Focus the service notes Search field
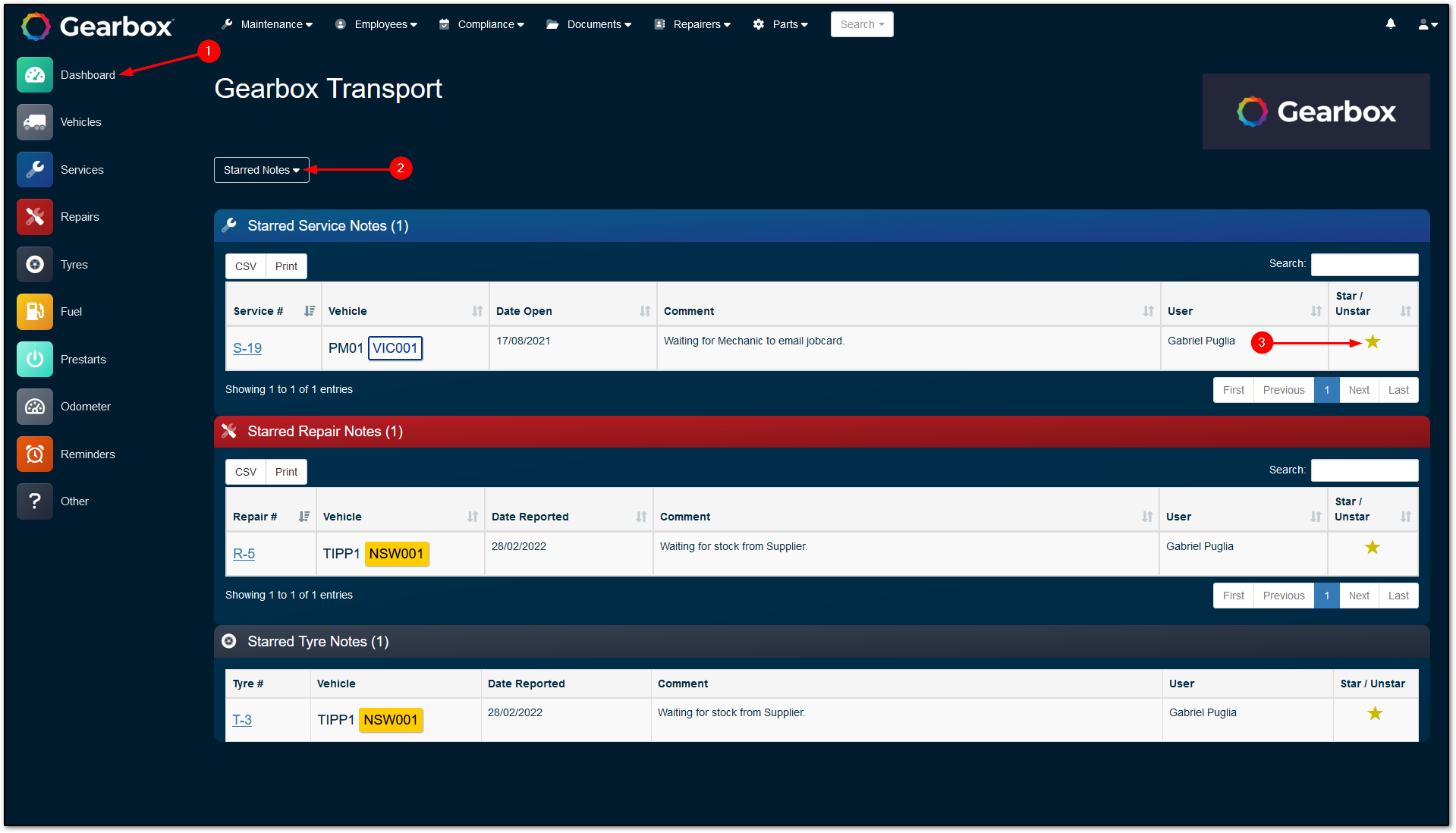 1364,264
